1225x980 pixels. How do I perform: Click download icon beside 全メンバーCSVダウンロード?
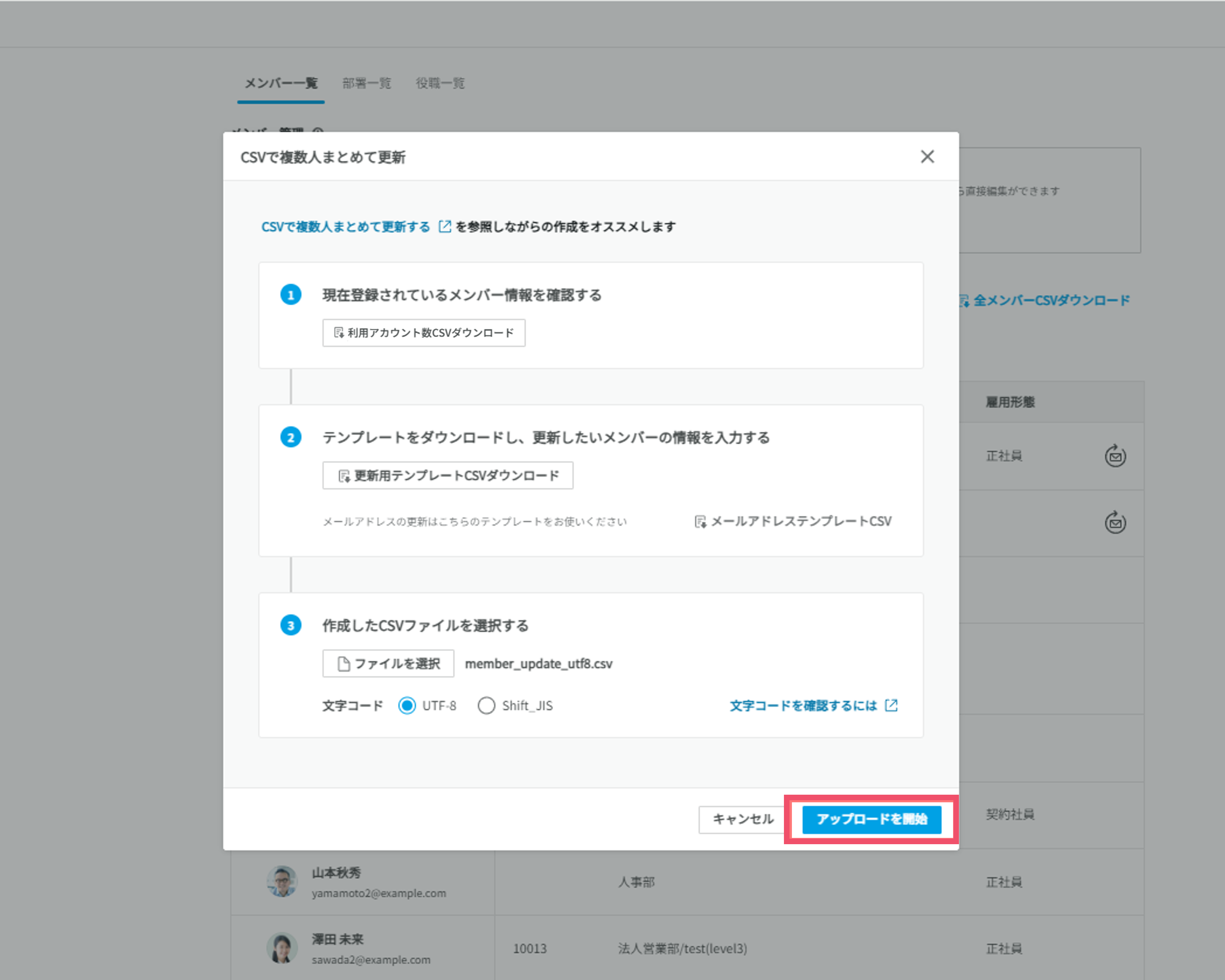pyautogui.click(x=965, y=301)
